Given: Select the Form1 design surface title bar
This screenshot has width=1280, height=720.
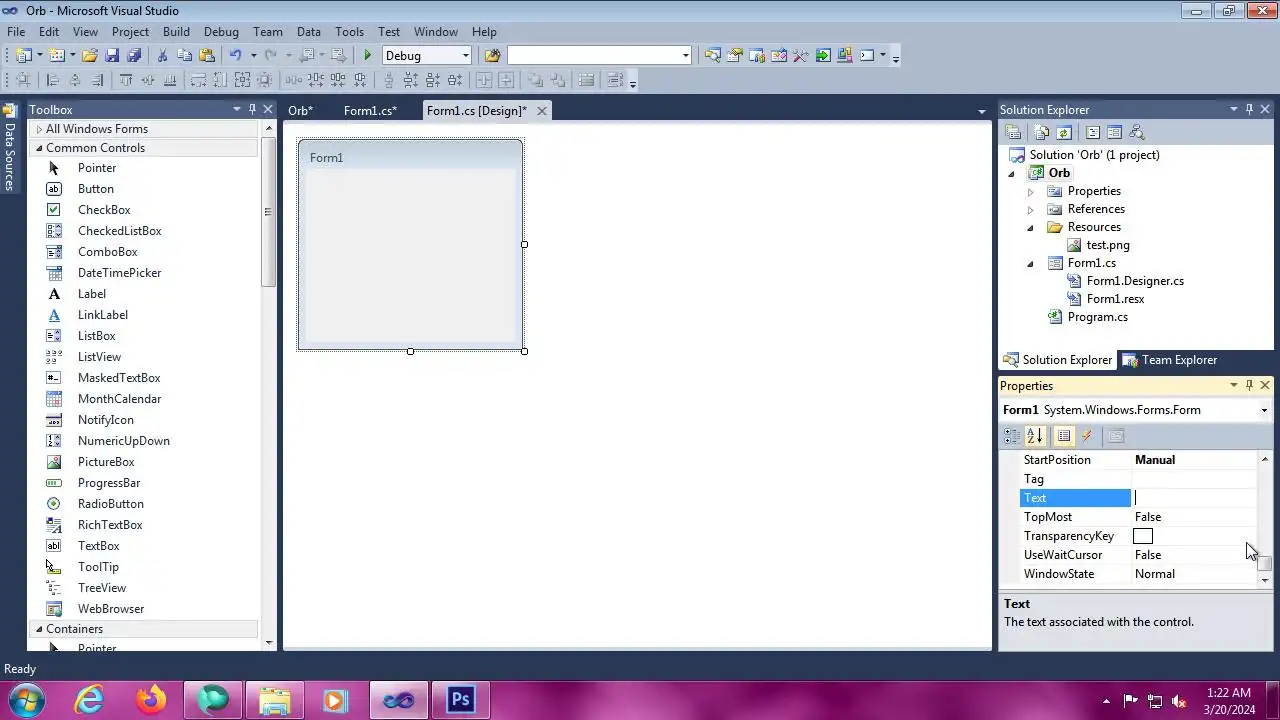Looking at the screenshot, I should [x=410, y=156].
